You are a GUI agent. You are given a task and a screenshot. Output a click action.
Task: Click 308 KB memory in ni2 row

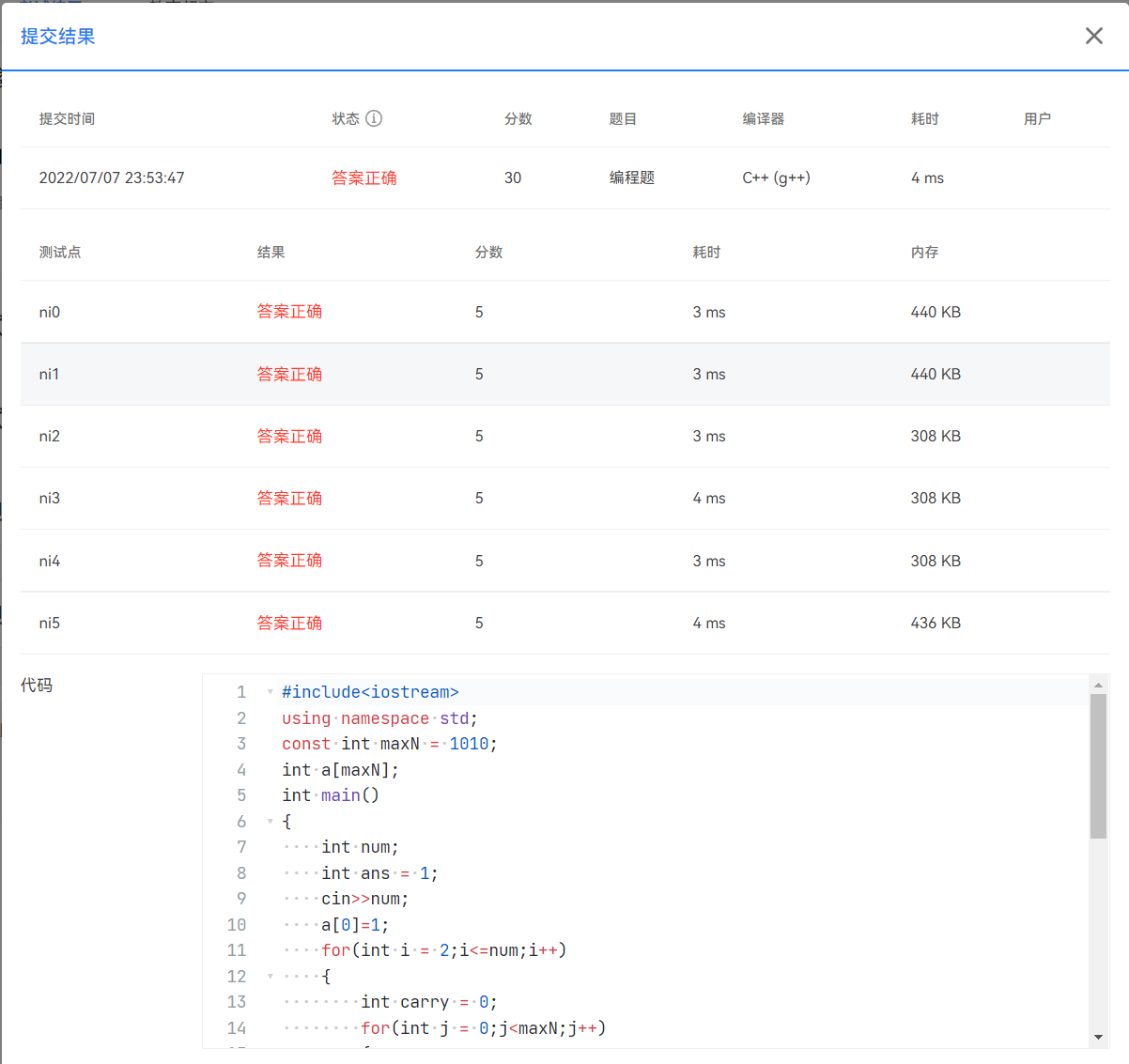(936, 436)
